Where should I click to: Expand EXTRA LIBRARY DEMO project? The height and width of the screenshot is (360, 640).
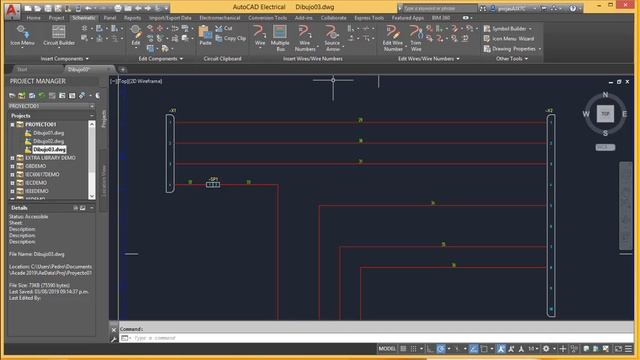coord(12,158)
